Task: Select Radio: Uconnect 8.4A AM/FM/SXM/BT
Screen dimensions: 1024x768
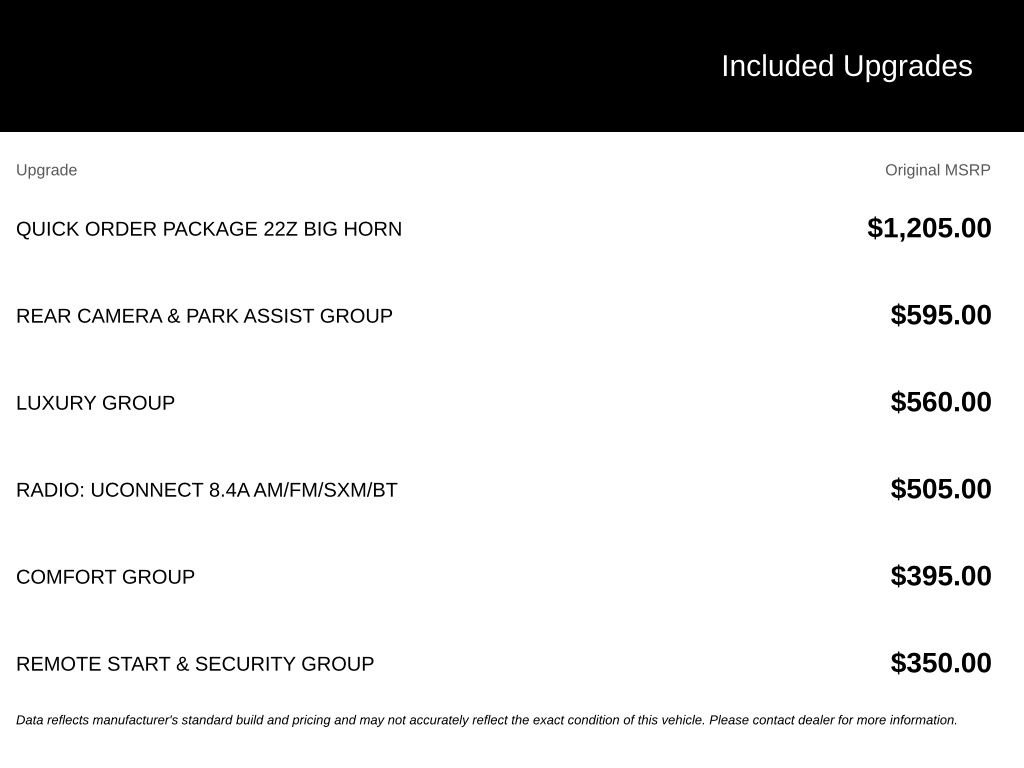Action: tap(206, 490)
